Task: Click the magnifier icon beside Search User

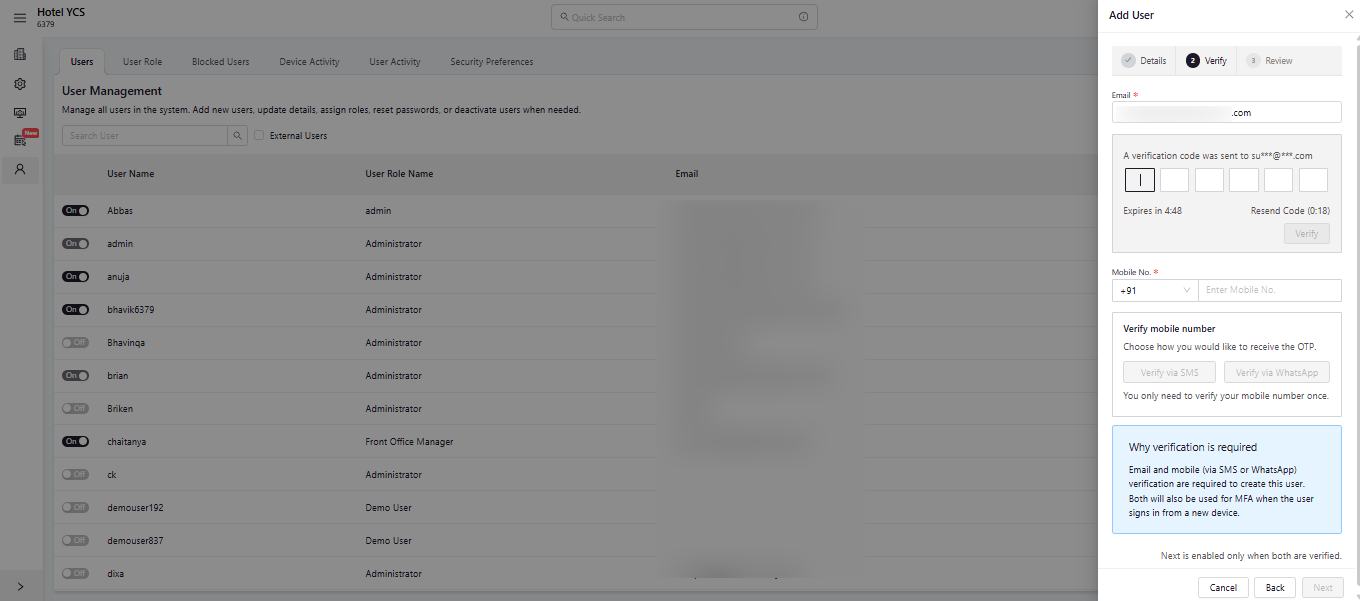Action: 237,135
